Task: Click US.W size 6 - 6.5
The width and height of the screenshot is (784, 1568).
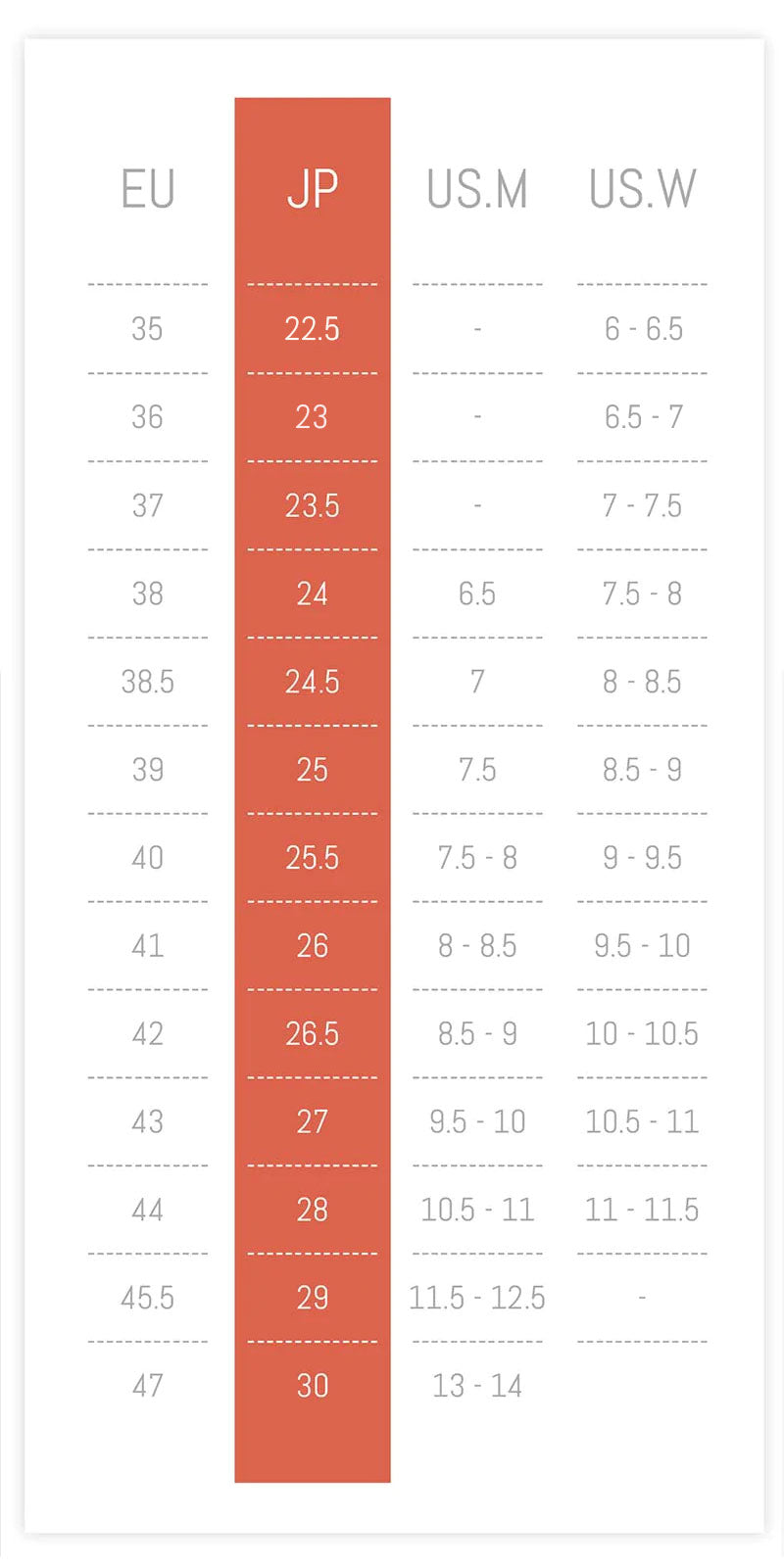Action: [x=643, y=329]
